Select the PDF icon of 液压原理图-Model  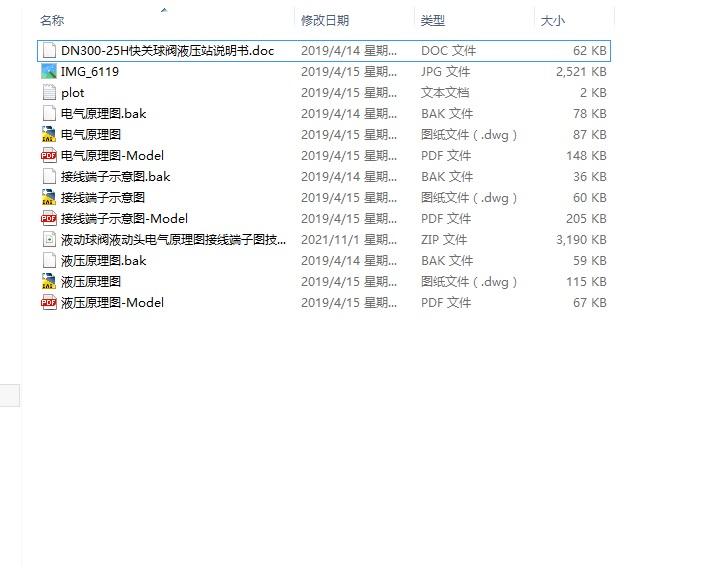[x=49, y=303]
